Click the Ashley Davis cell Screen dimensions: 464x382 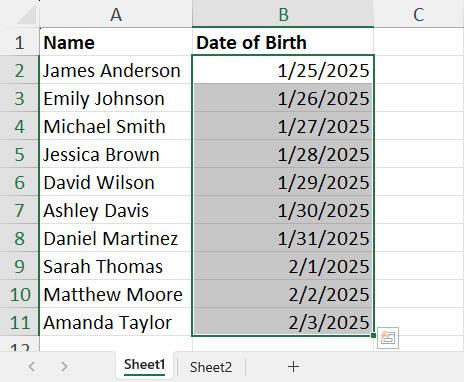[116, 210]
